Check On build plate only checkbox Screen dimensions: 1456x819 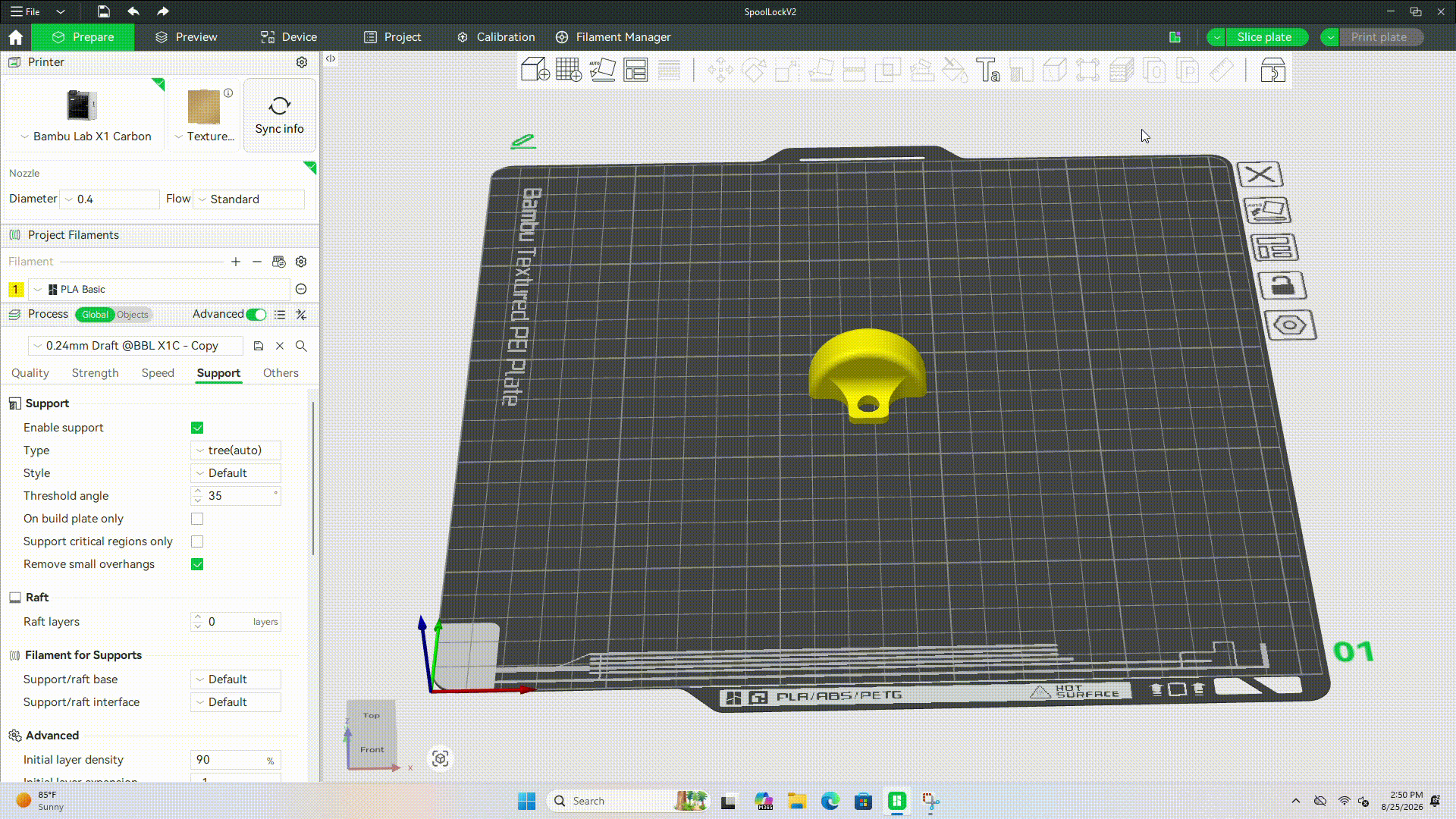click(197, 519)
